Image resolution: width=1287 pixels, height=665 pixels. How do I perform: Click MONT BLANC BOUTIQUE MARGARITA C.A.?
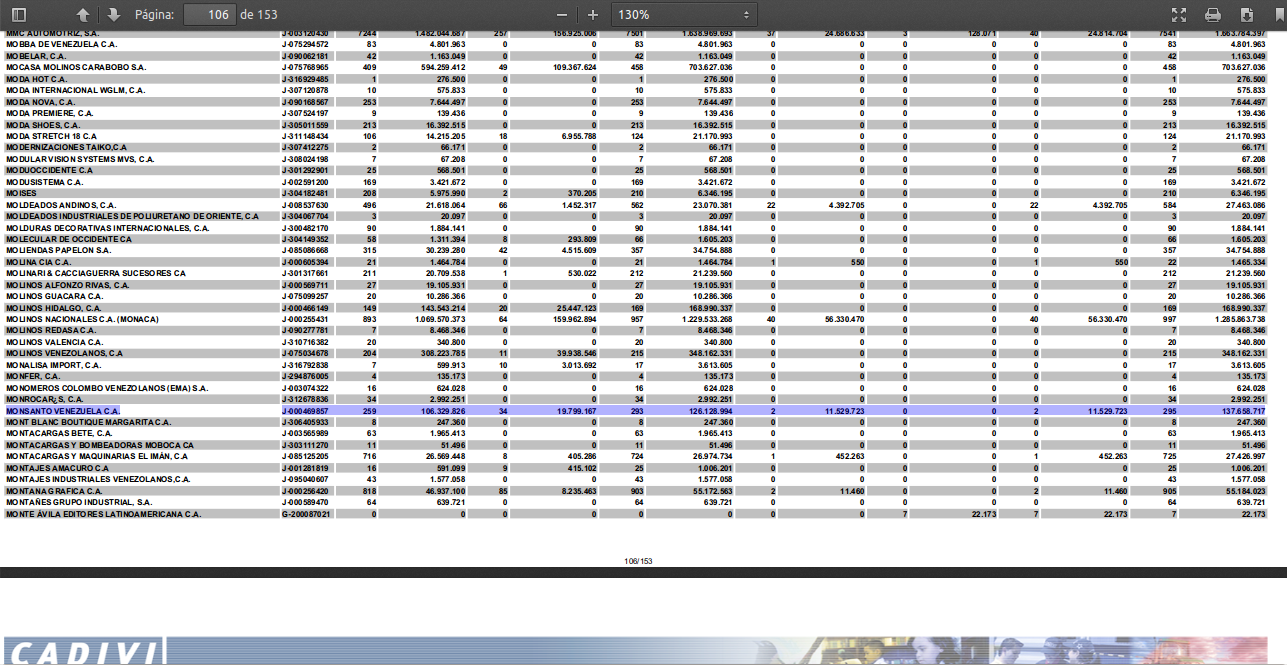(x=88, y=422)
